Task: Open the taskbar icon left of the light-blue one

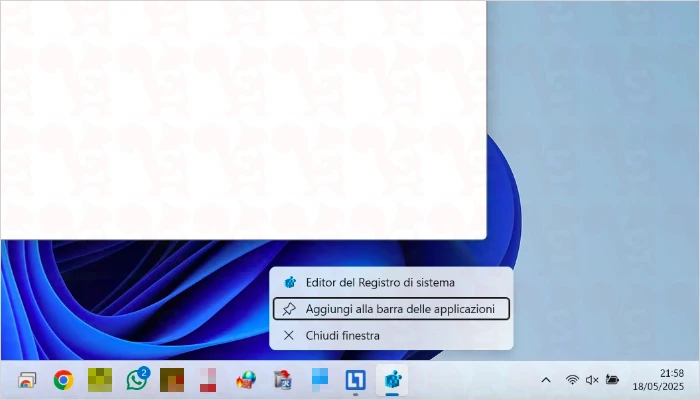Action: [282, 380]
